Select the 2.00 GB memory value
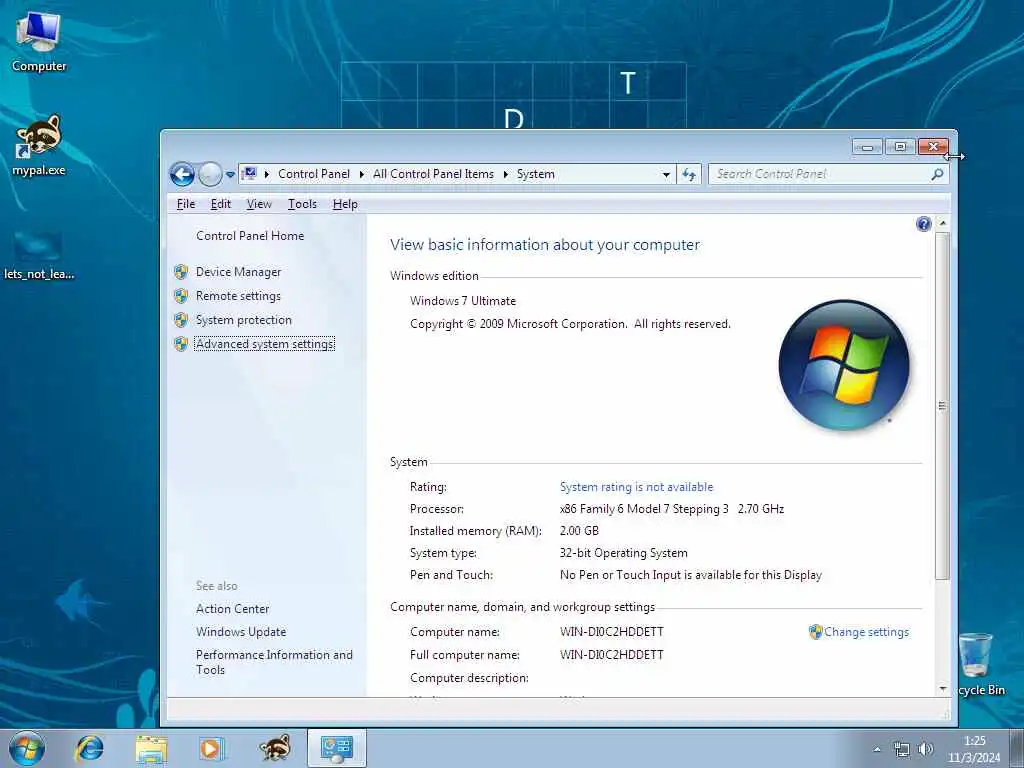This screenshot has height=768, width=1024. [x=579, y=531]
